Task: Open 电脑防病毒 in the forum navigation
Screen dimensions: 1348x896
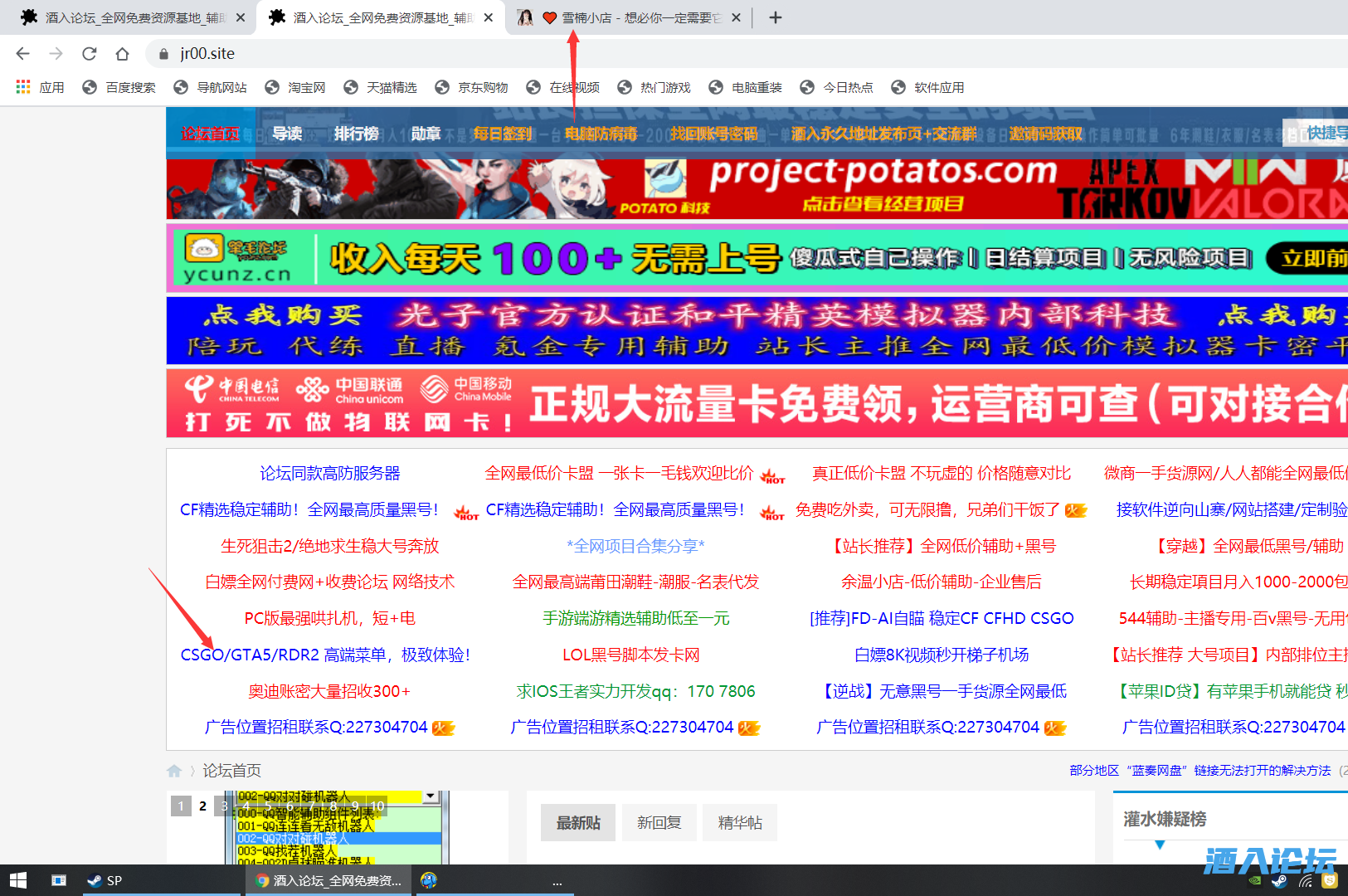Action: [601, 134]
